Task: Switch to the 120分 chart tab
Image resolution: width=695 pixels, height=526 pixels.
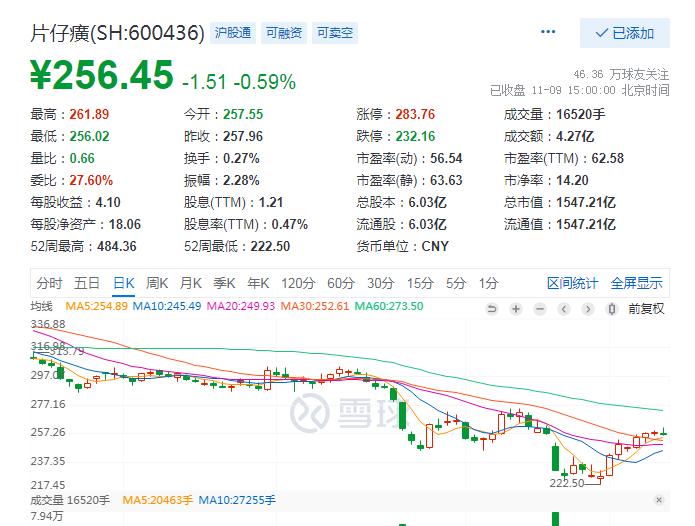Action: click(298, 283)
